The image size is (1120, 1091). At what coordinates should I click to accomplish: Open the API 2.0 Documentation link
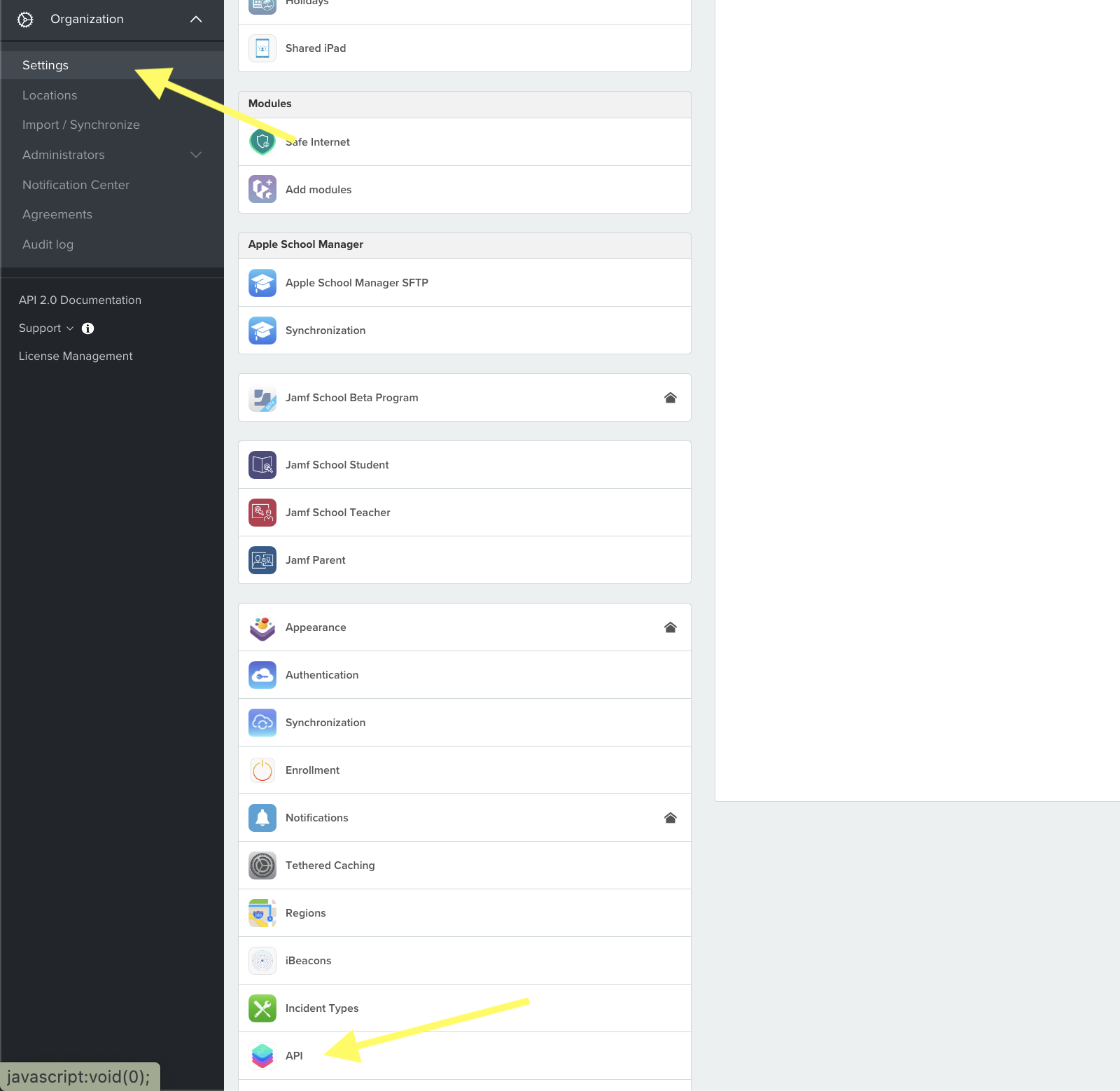point(80,299)
